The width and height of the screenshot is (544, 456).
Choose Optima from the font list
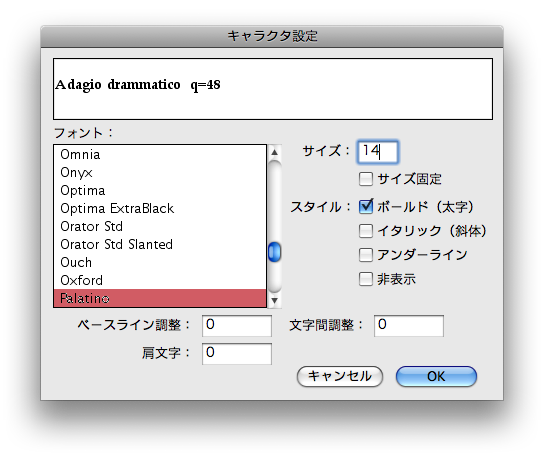coord(160,191)
